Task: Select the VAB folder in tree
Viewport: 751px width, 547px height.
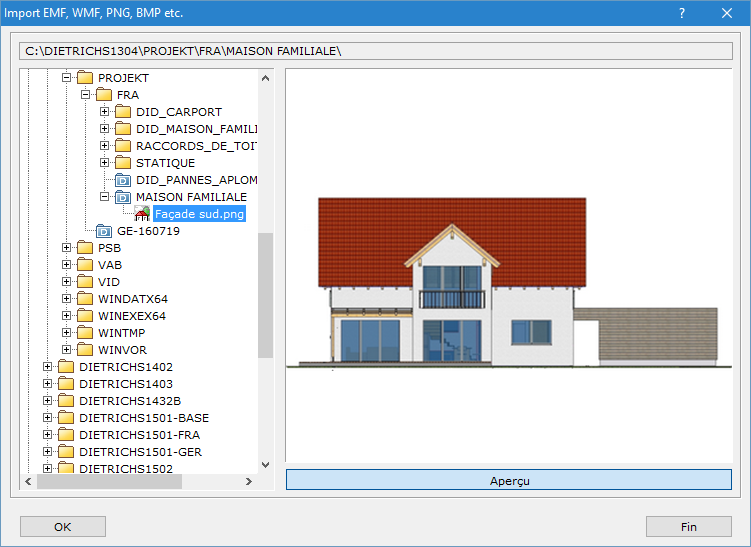Action: 109,265
